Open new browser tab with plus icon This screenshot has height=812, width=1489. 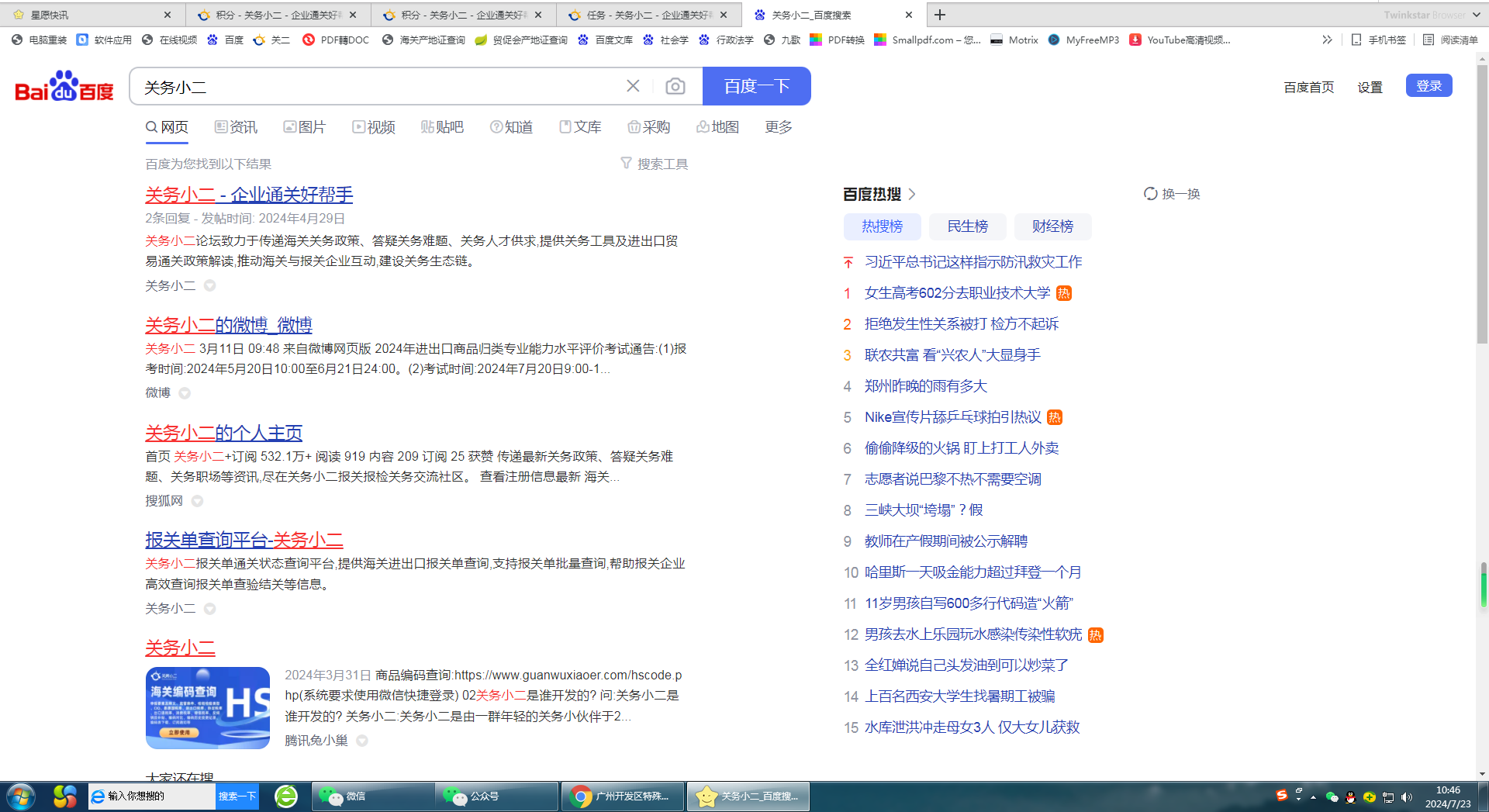coord(940,15)
